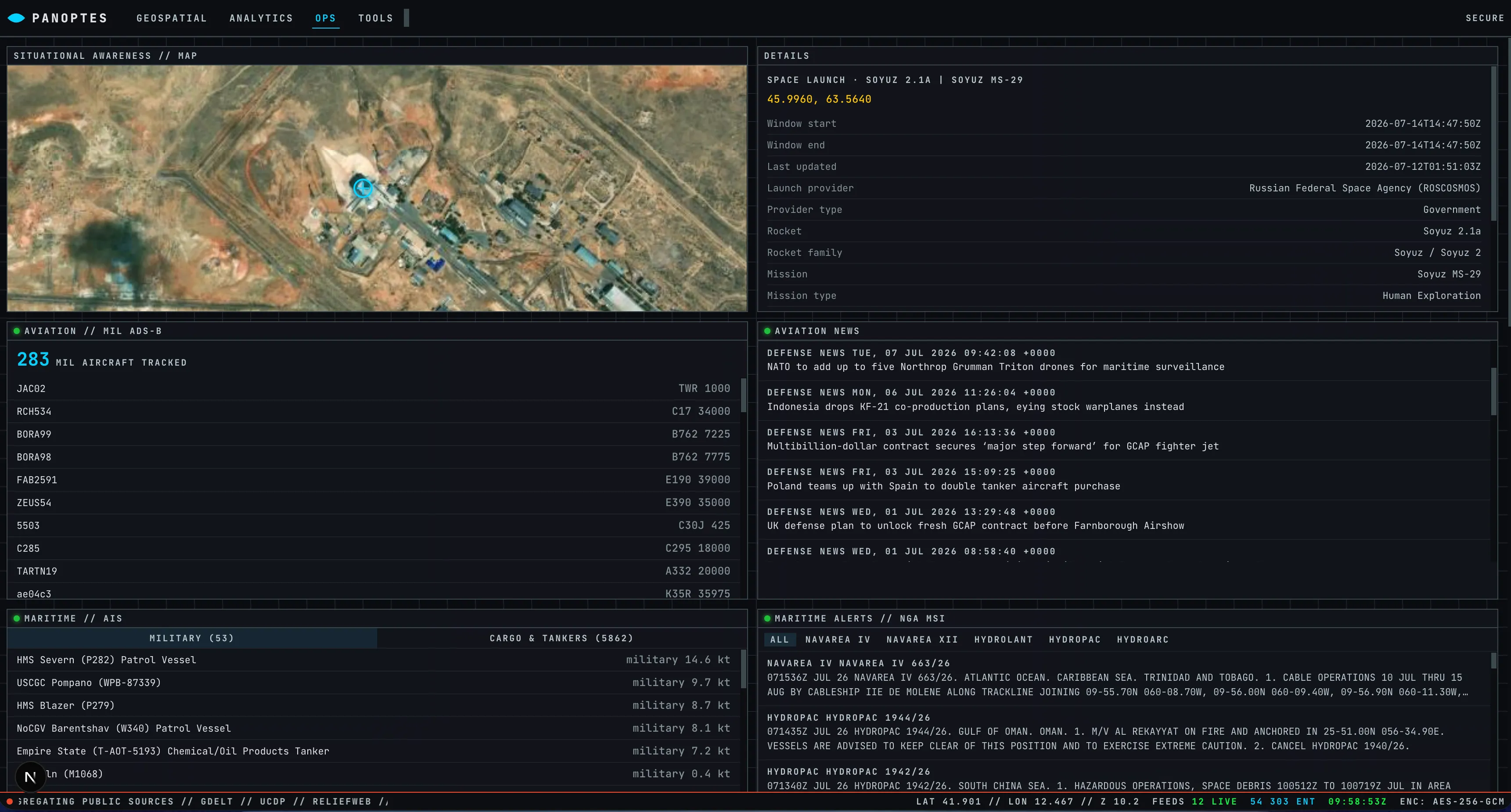Select aircraft row ZEUS54

373,503
